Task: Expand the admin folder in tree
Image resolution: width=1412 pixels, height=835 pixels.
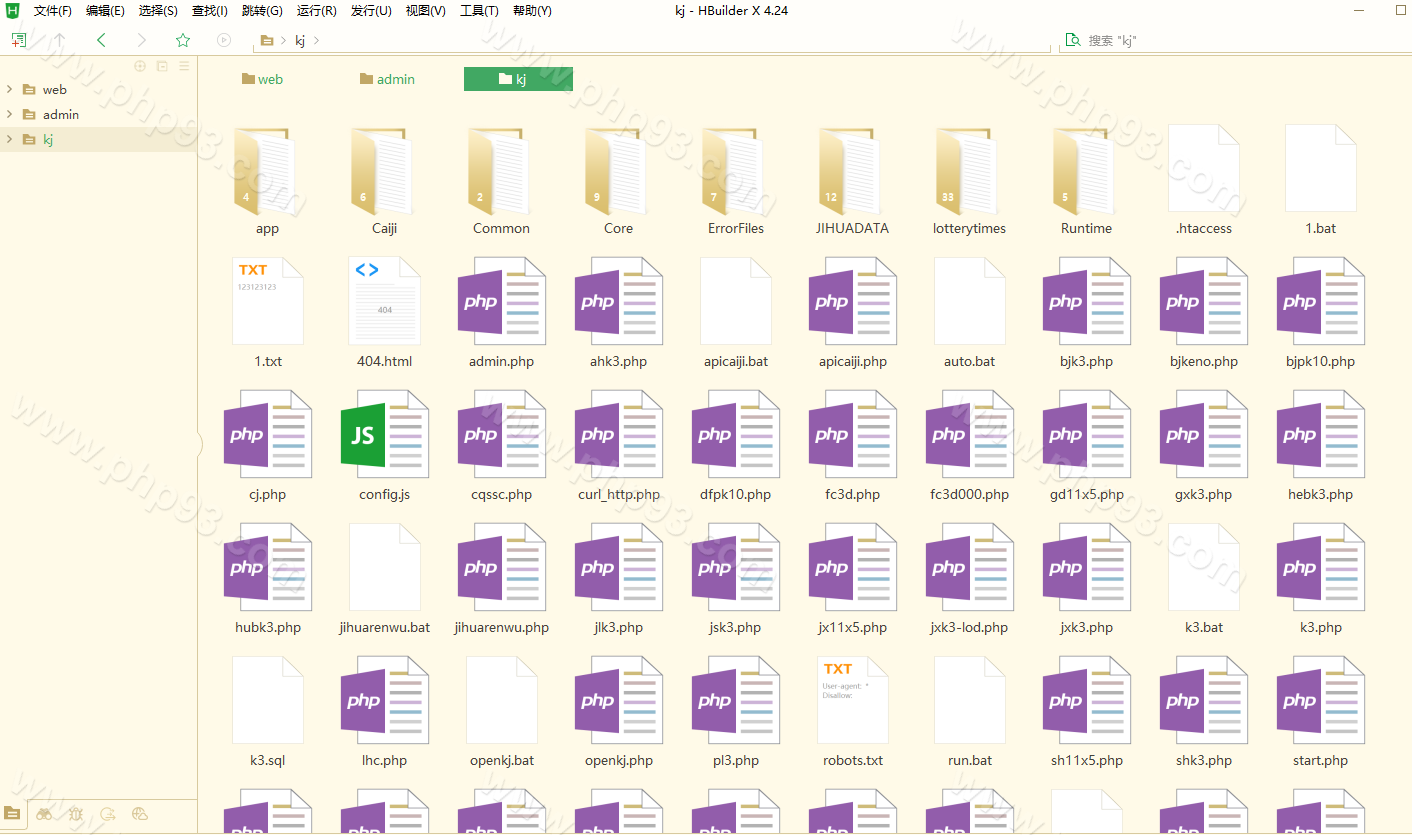Action: [x=9, y=114]
